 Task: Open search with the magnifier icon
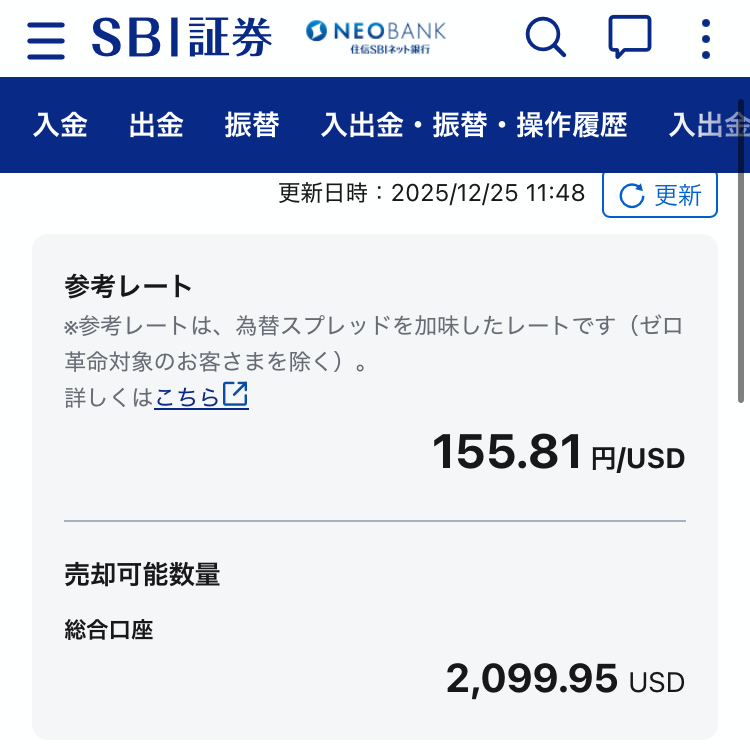click(x=545, y=38)
